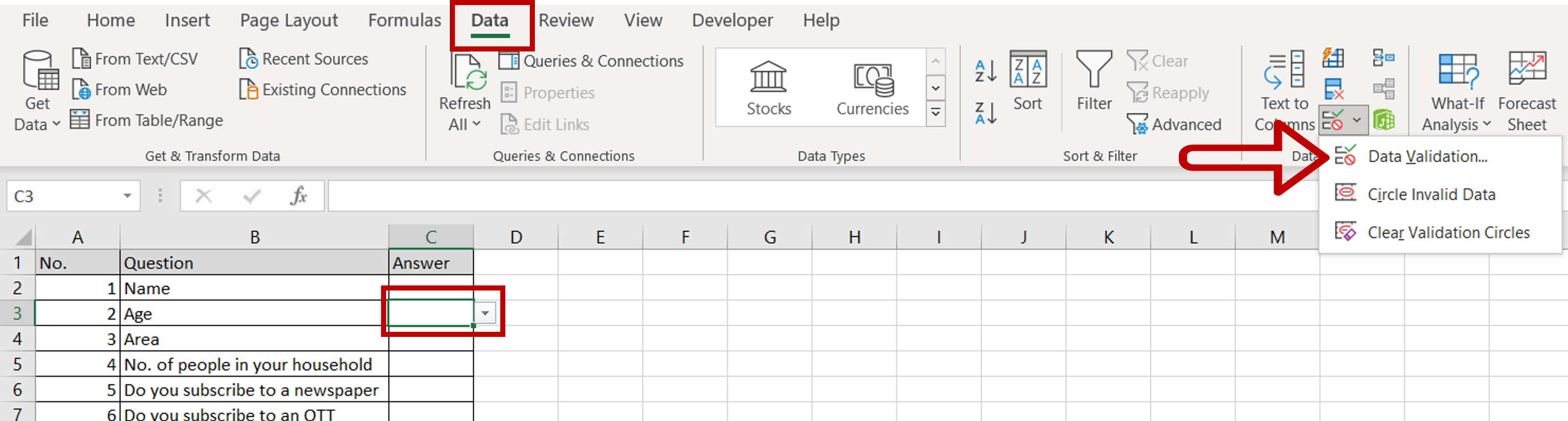Expand the Data Types gallery

pos(936,113)
